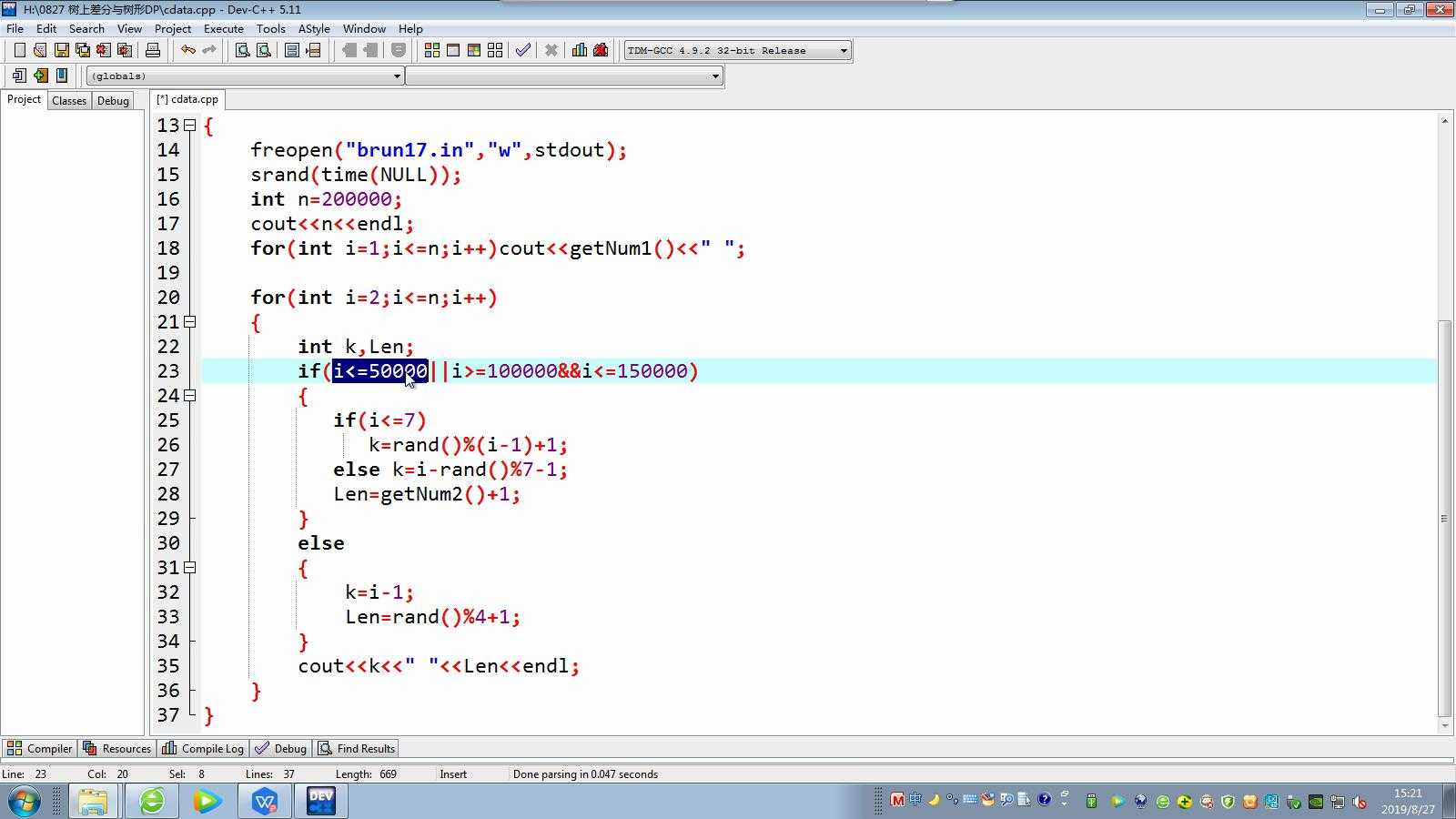Click the Goto line toolbar icon
The height and width of the screenshot is (819, 1456).
click(313, 50)
